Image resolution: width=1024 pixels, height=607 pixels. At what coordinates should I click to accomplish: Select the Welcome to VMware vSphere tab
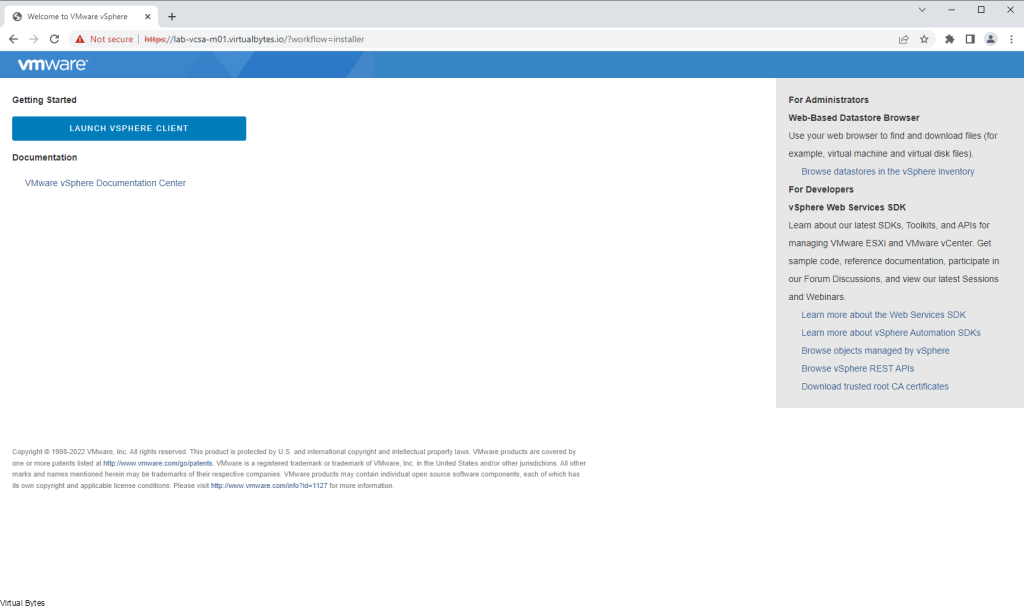[75, 16]
